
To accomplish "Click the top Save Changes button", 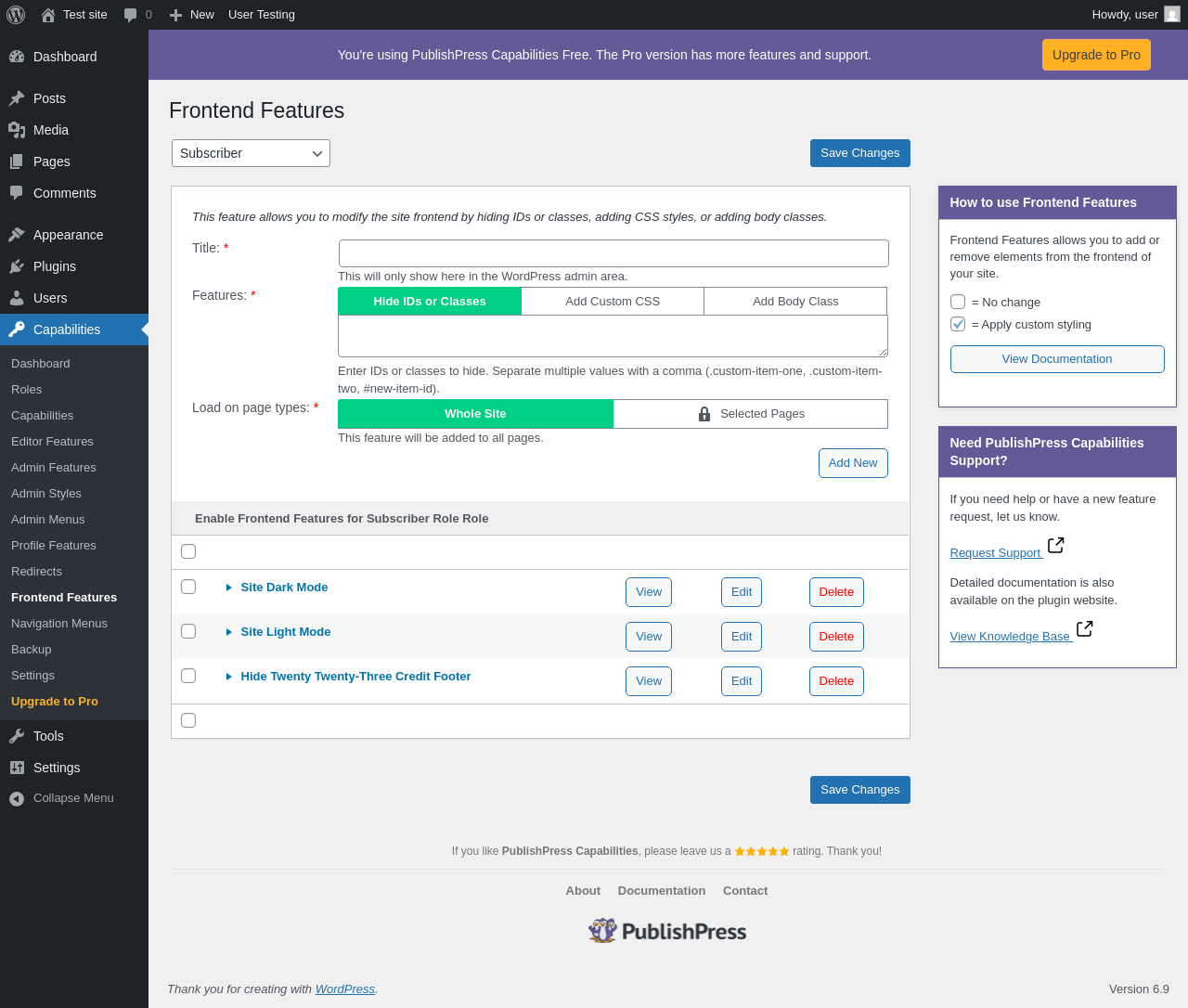I will pyautogui.click(x=860, y=153).
